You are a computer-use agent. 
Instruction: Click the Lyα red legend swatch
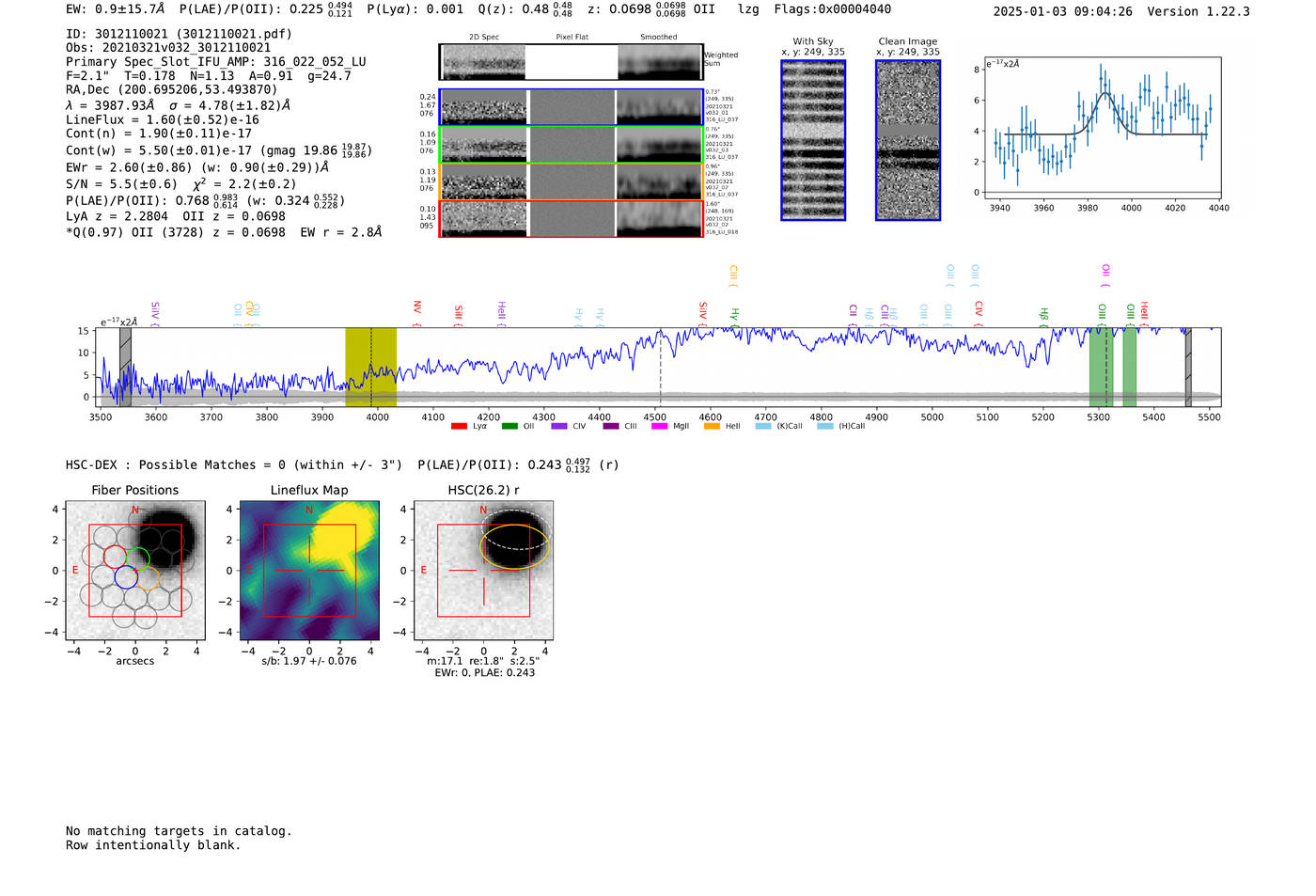(459, 427)
